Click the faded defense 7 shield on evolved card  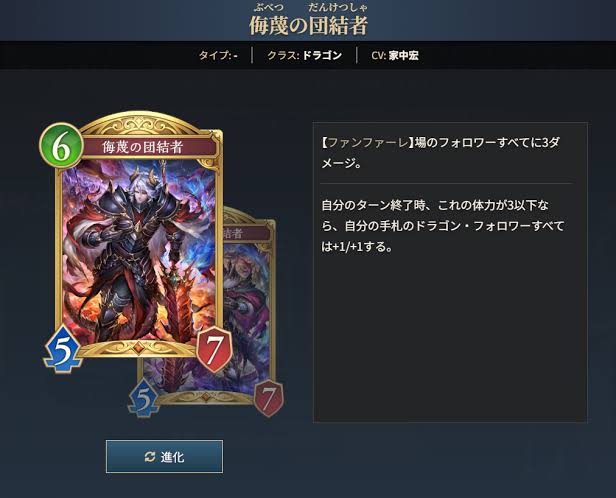(268, 399)
